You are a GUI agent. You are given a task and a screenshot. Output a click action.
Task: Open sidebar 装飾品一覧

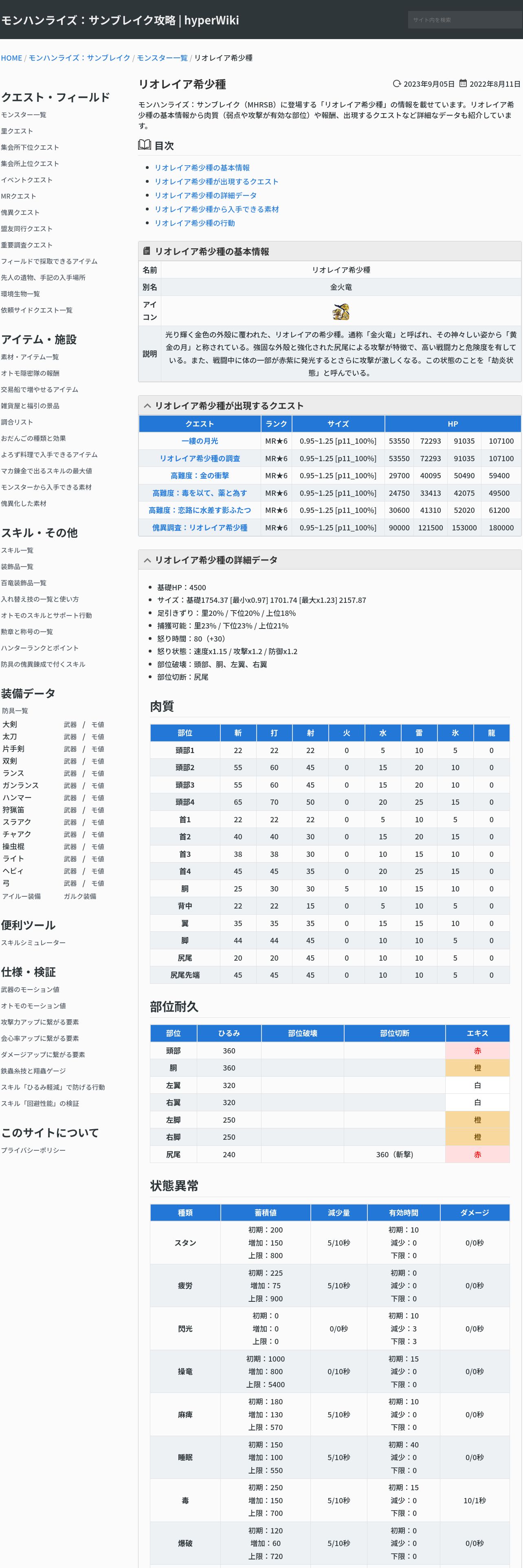coord(17,566)
